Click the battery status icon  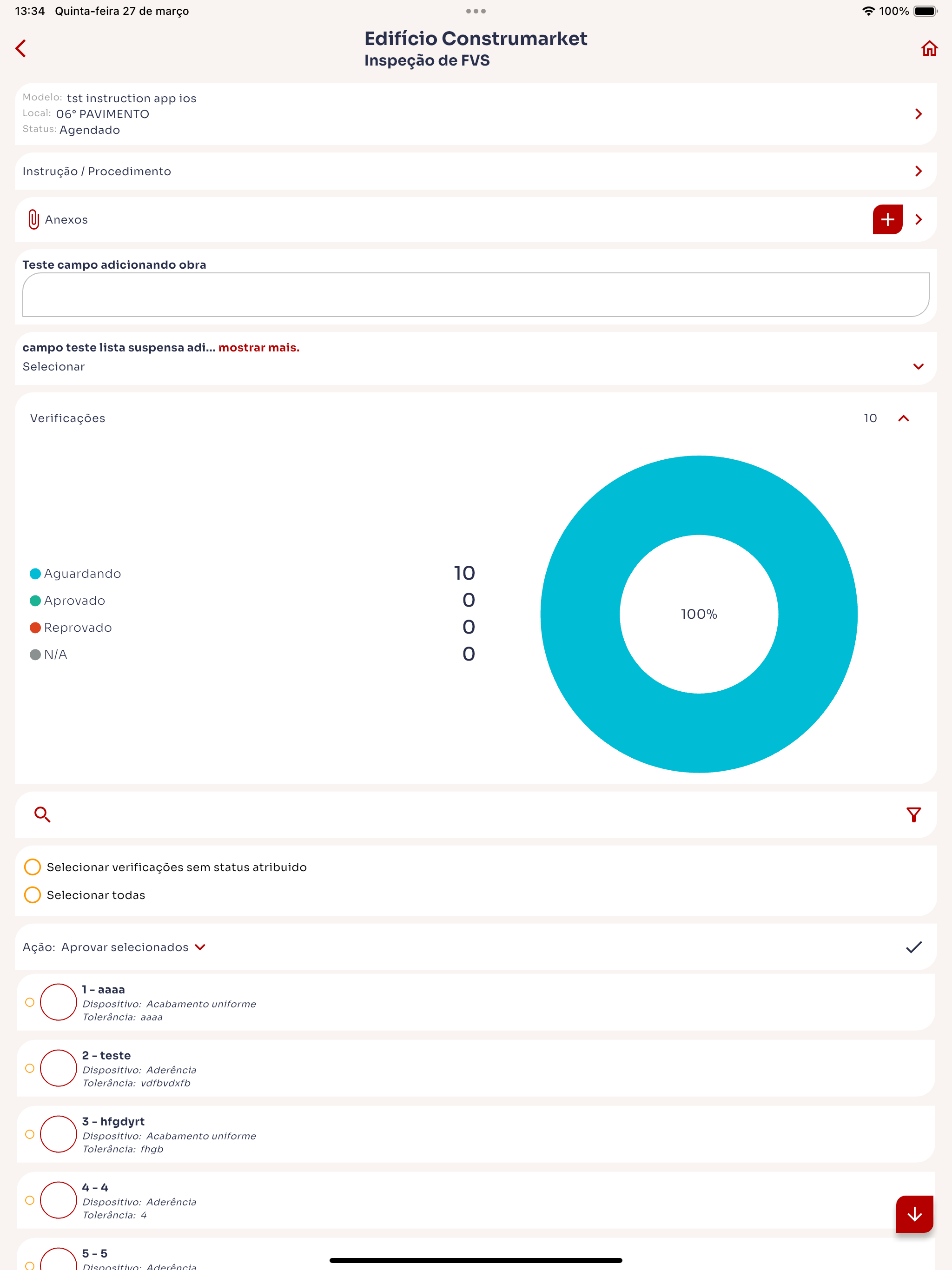(926, 11)
